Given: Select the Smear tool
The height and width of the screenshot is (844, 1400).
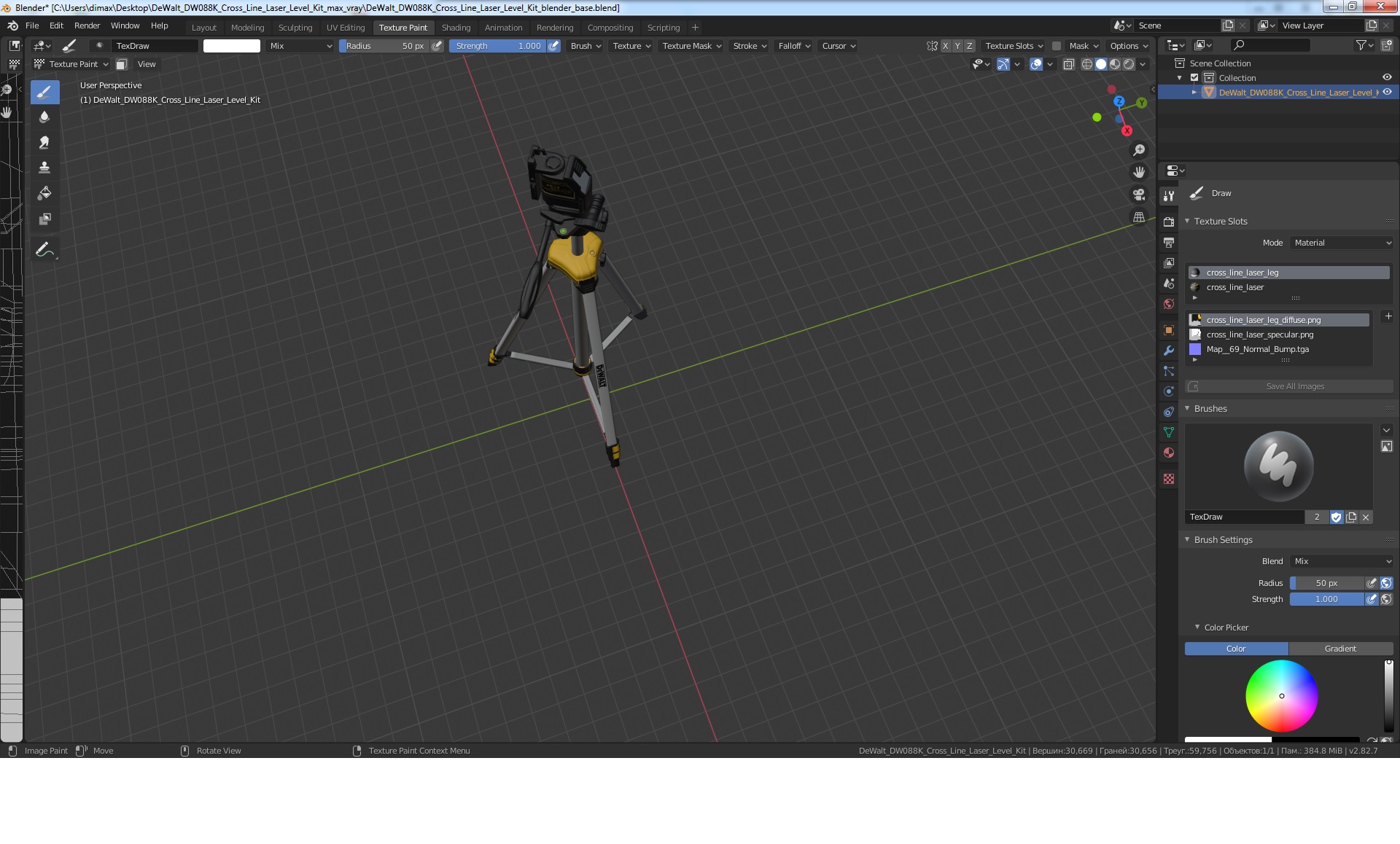Looking at the screenshot, I should point(44,142).
